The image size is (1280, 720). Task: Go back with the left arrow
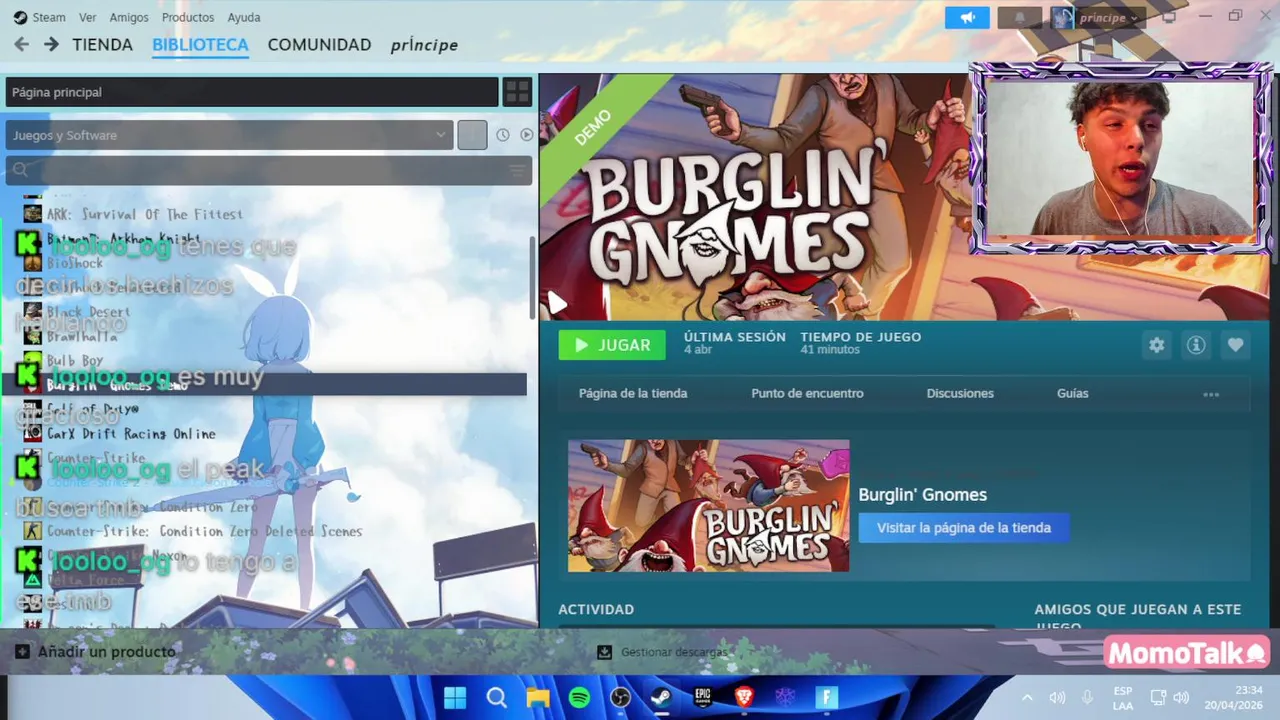21,45
